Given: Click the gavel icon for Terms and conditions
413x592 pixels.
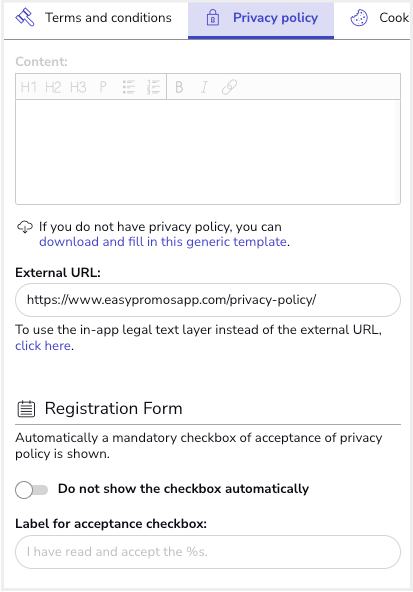Looking at the screenshot, I should (x=25, y=17).
